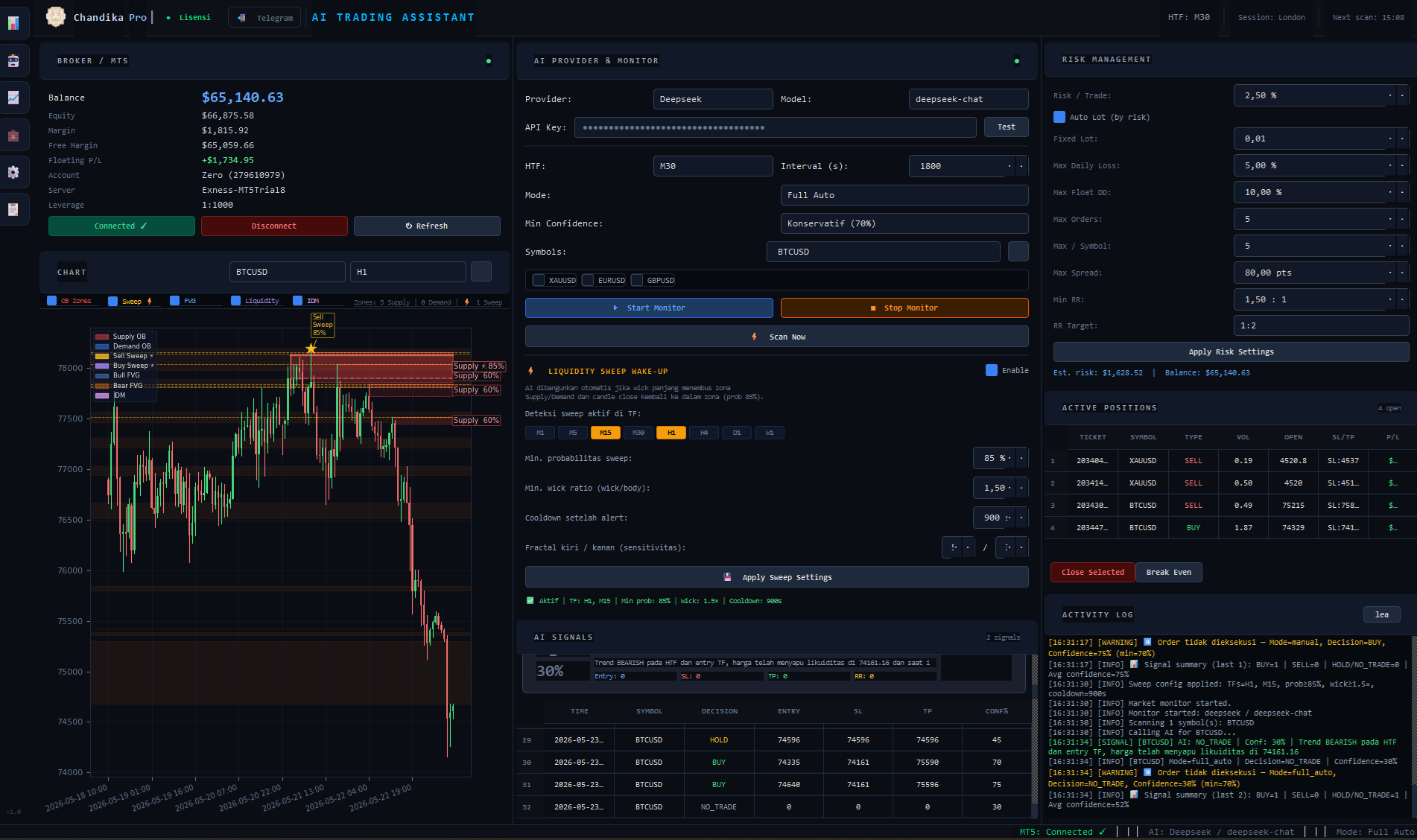Click the chart symbol BTCUSD input field

(288, 272)
